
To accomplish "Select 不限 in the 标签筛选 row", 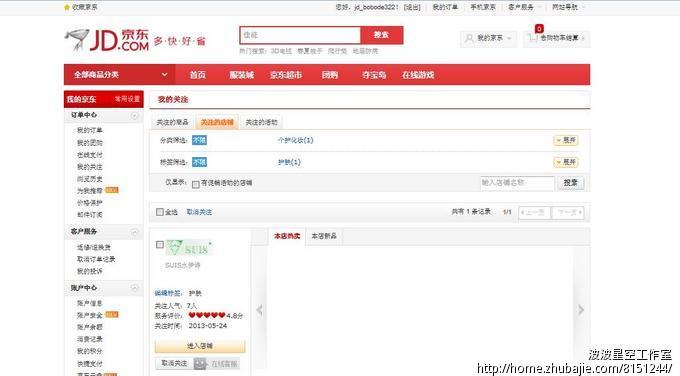I will (199, 162).
